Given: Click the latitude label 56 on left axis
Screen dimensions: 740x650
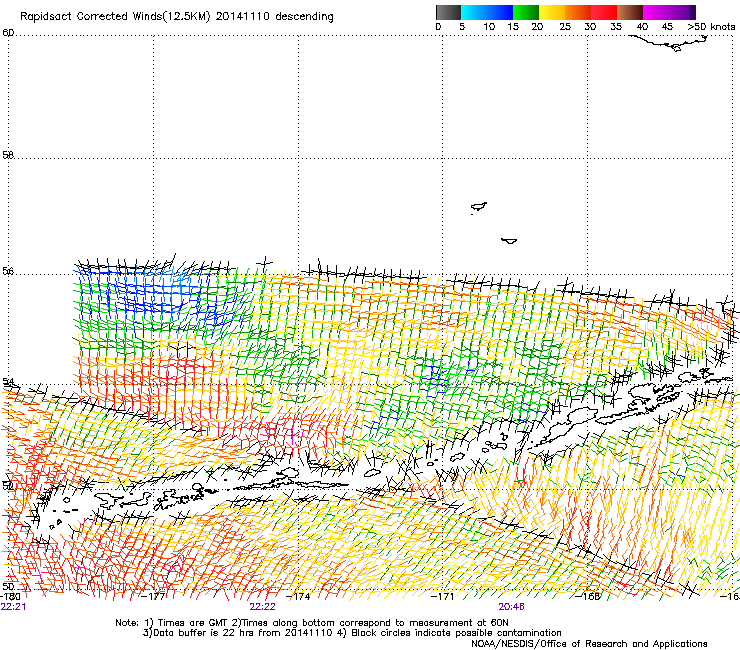Looking at the screenshot, I should coord(8,271).
